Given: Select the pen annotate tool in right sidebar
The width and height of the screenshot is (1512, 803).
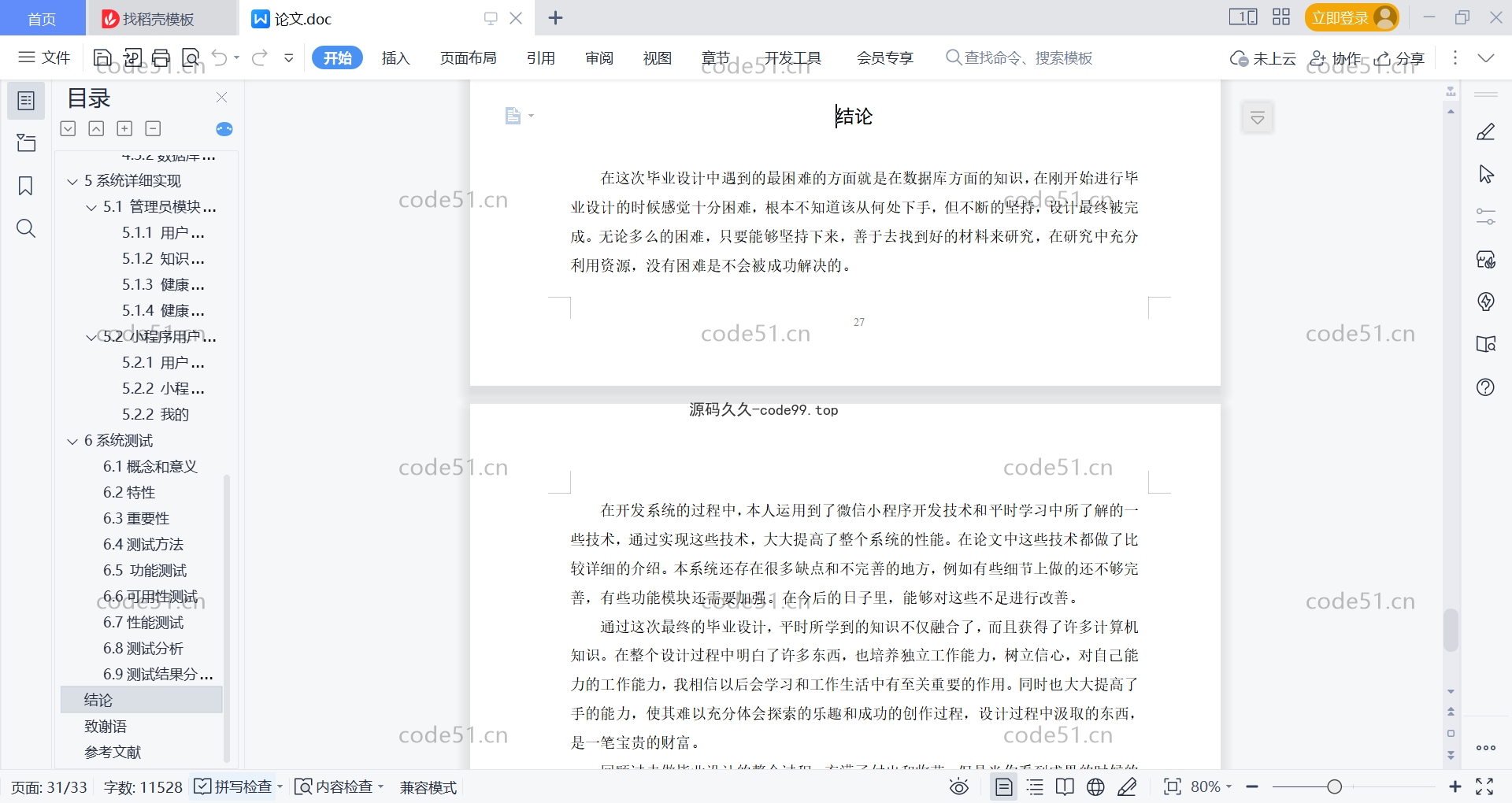Looking at the screenshot, I should point(1486,131).
